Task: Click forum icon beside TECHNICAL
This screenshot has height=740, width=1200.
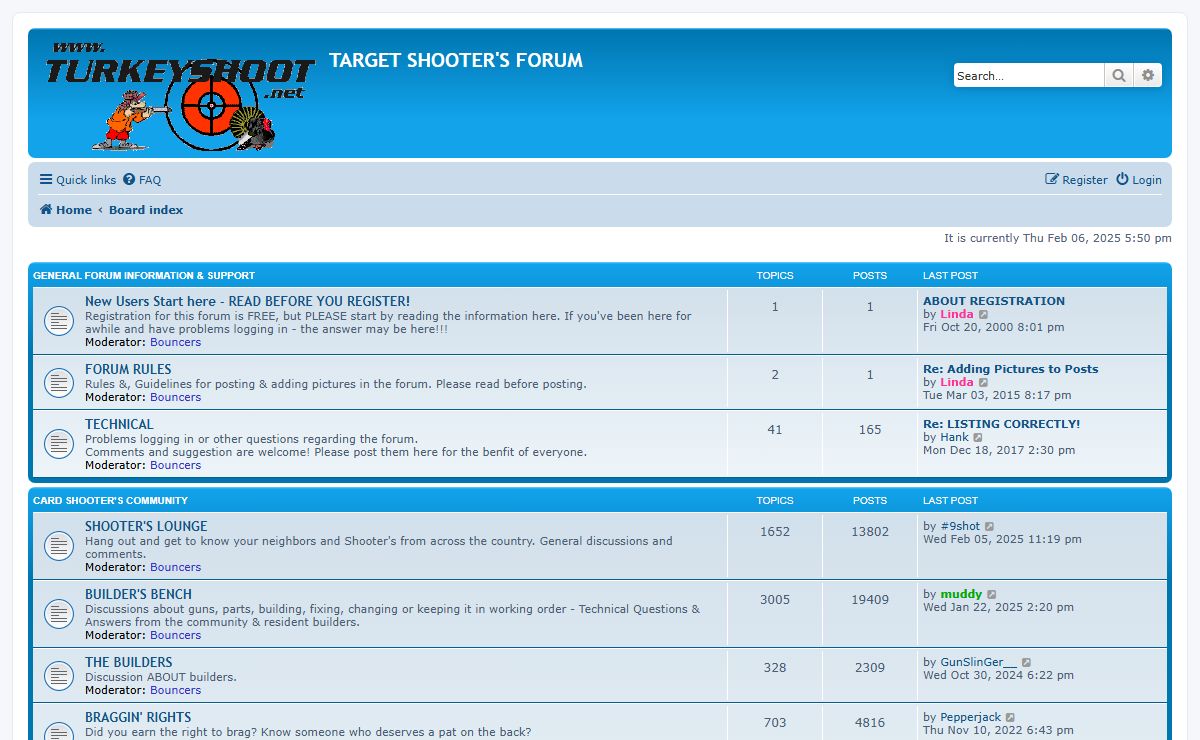Action: (59, 443)
